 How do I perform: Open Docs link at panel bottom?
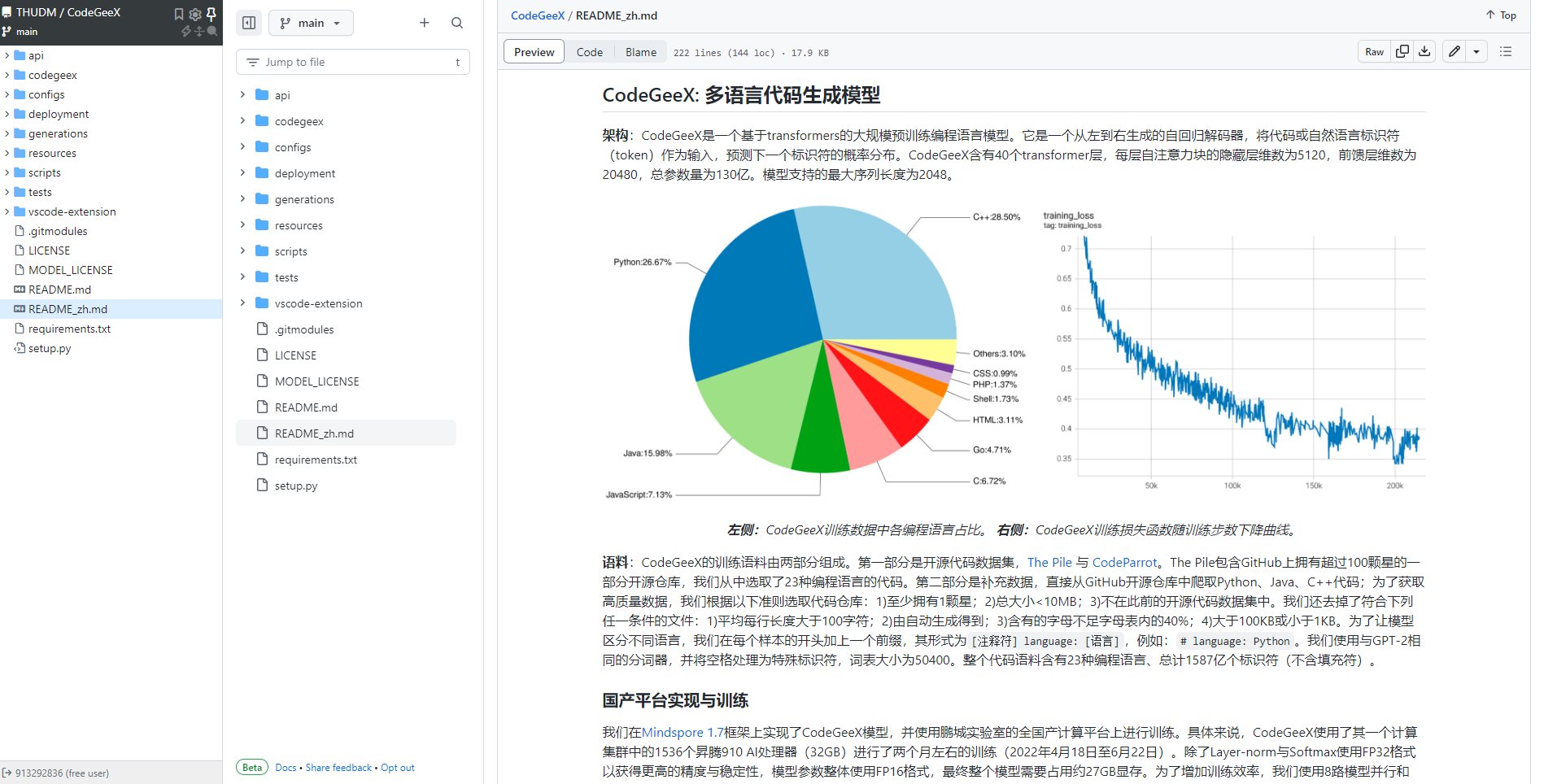point(286,767)
